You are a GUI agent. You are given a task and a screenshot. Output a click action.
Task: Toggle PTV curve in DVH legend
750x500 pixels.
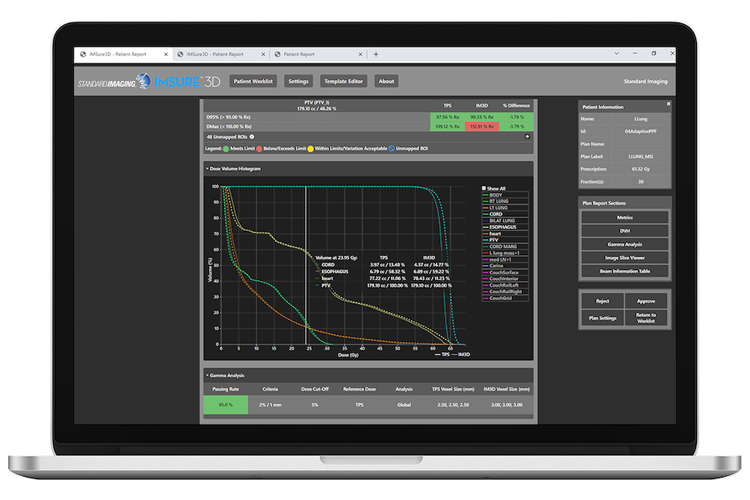tap(505, 240)
